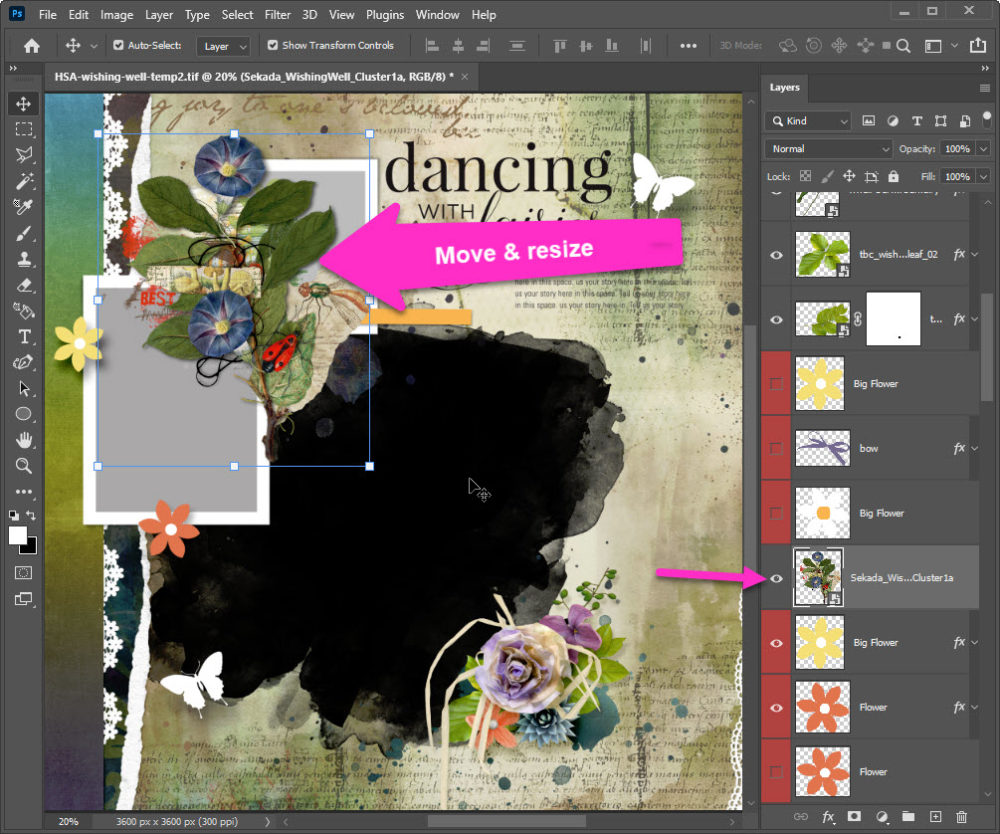This screenshot has height=834, width=1000.
Task: Select the Zoom tool
Action: [x=24, y=466]
